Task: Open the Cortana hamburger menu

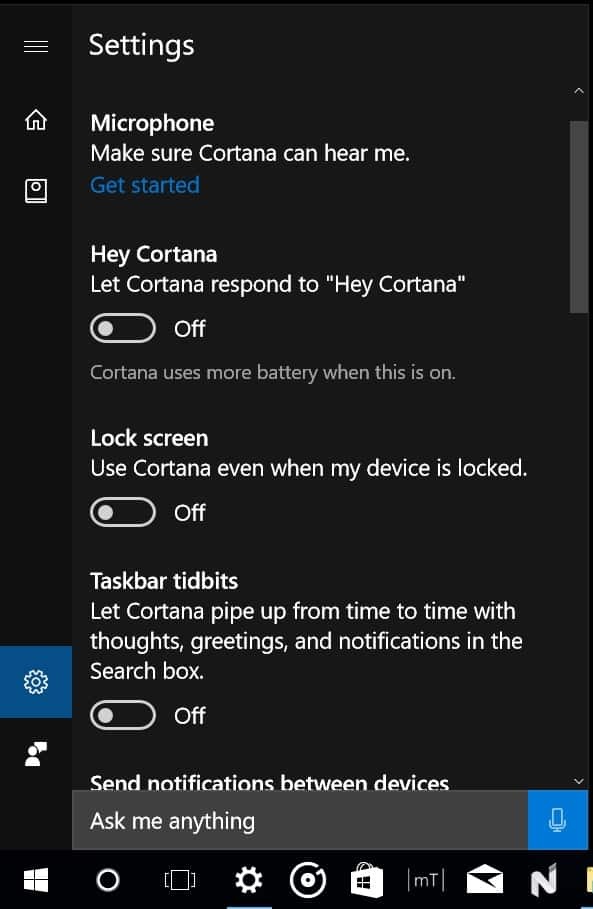Action: pyautogui.click(x=36, y=46)
